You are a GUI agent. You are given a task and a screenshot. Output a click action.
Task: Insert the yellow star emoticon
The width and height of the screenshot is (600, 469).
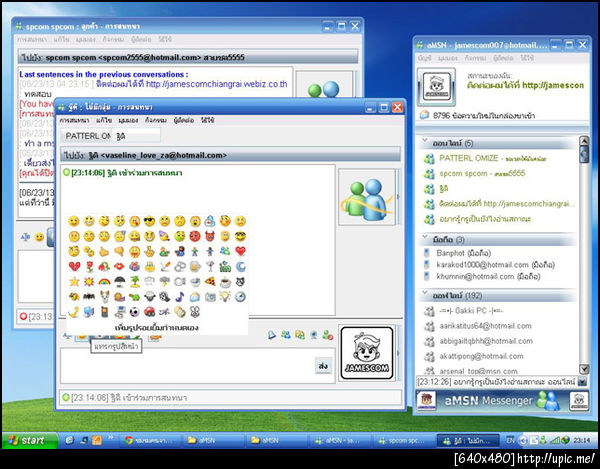coord(74,282)
